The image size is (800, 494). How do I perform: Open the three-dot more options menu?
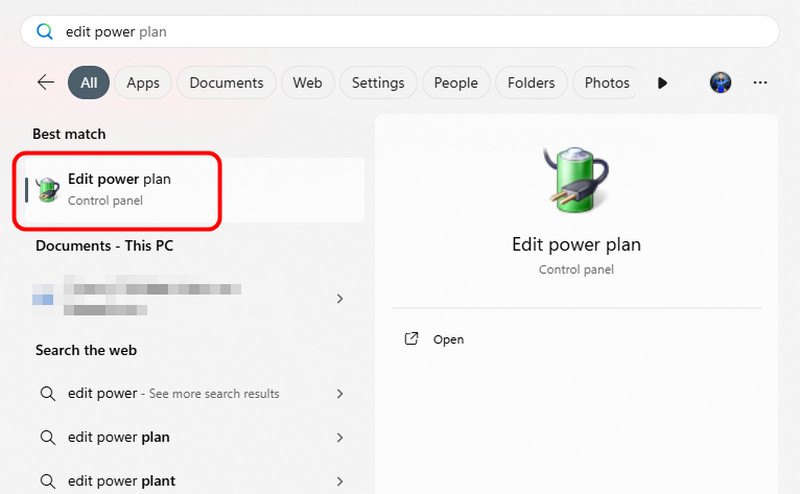point(760,83)
